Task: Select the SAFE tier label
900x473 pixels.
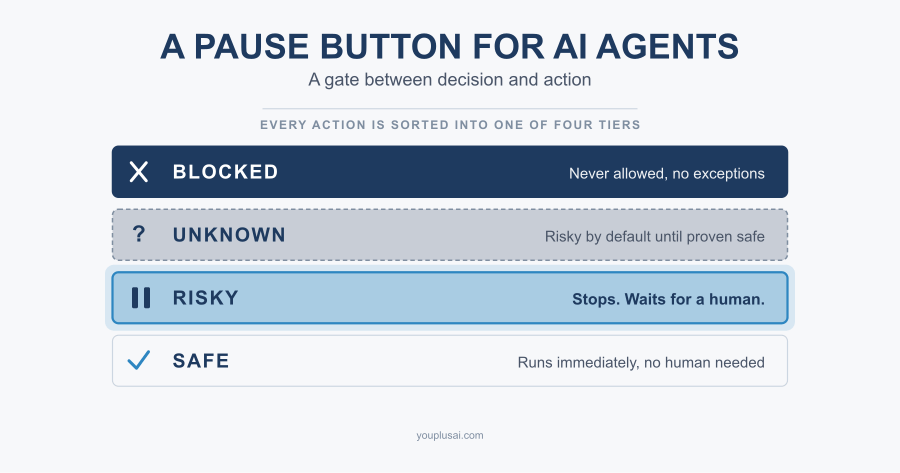Action: 201,361
